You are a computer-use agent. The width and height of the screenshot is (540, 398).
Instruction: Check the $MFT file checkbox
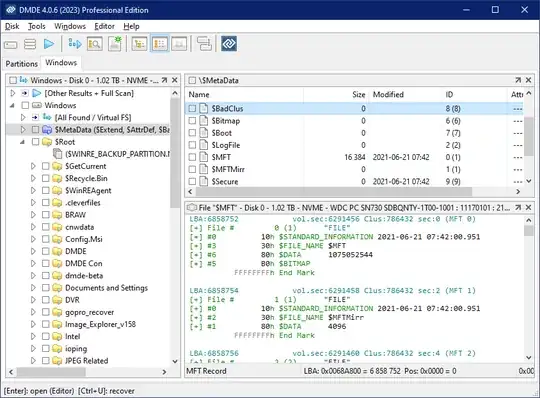(192, 157)
